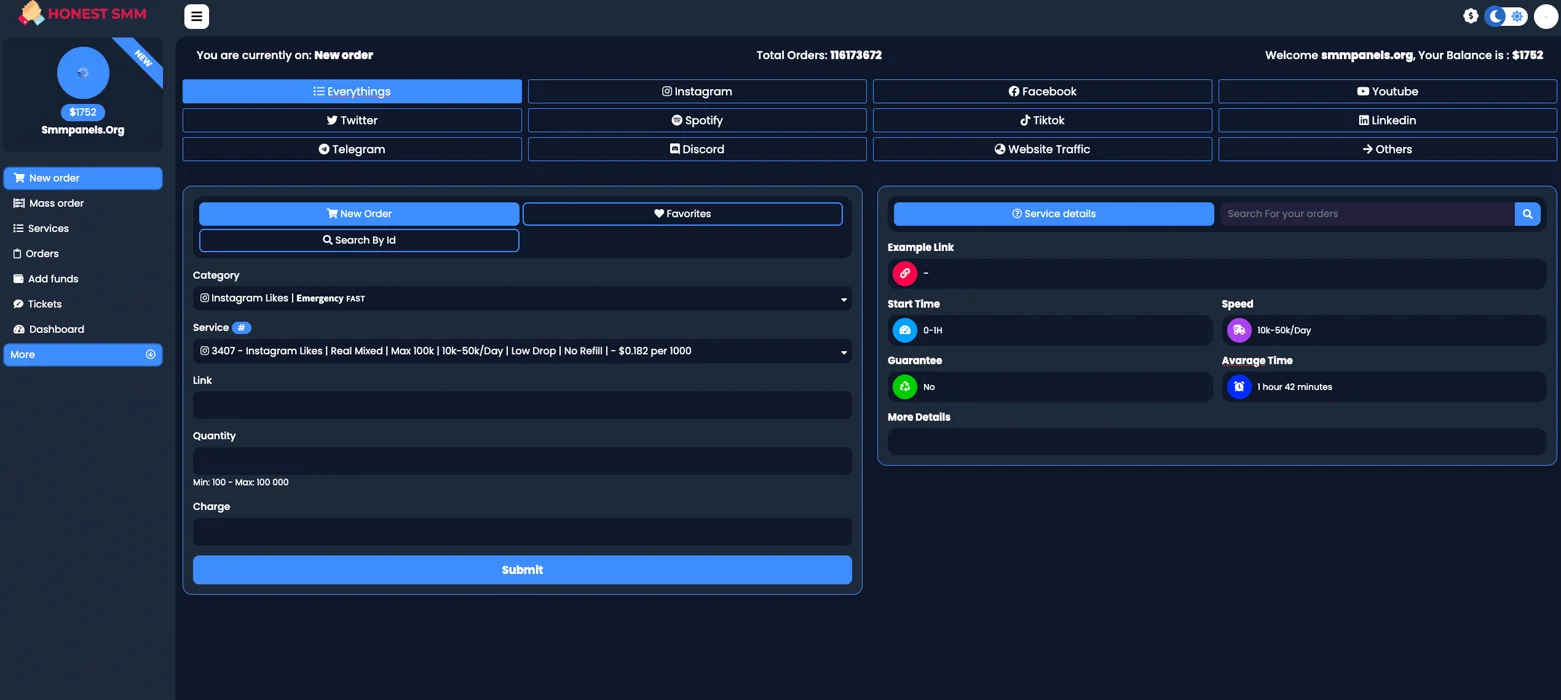
Task: Focus the Link input field
Action: point(522,405)
